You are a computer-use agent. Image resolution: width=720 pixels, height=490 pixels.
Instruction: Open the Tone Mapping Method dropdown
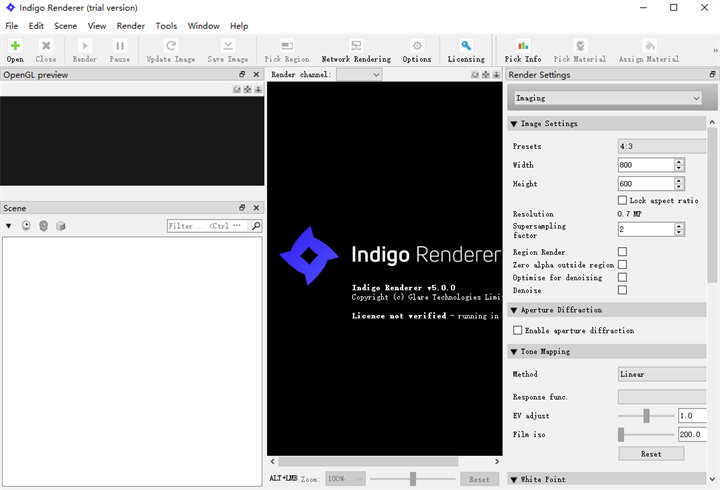[x=662, y=374]
